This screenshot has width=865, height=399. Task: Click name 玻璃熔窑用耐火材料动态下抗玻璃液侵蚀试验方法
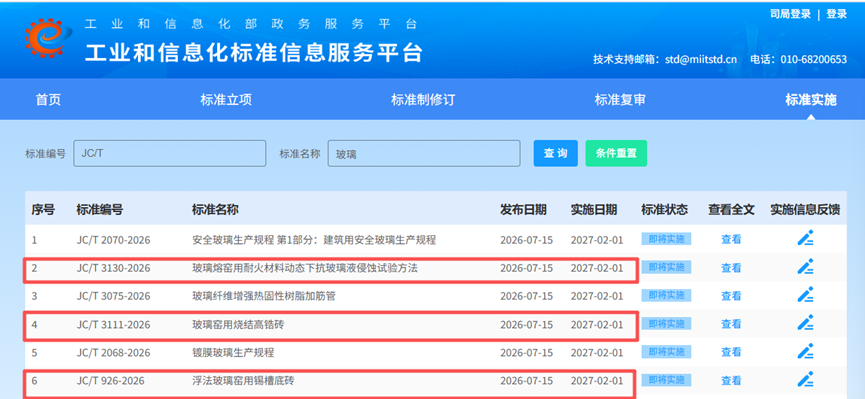tap(305, 268)
